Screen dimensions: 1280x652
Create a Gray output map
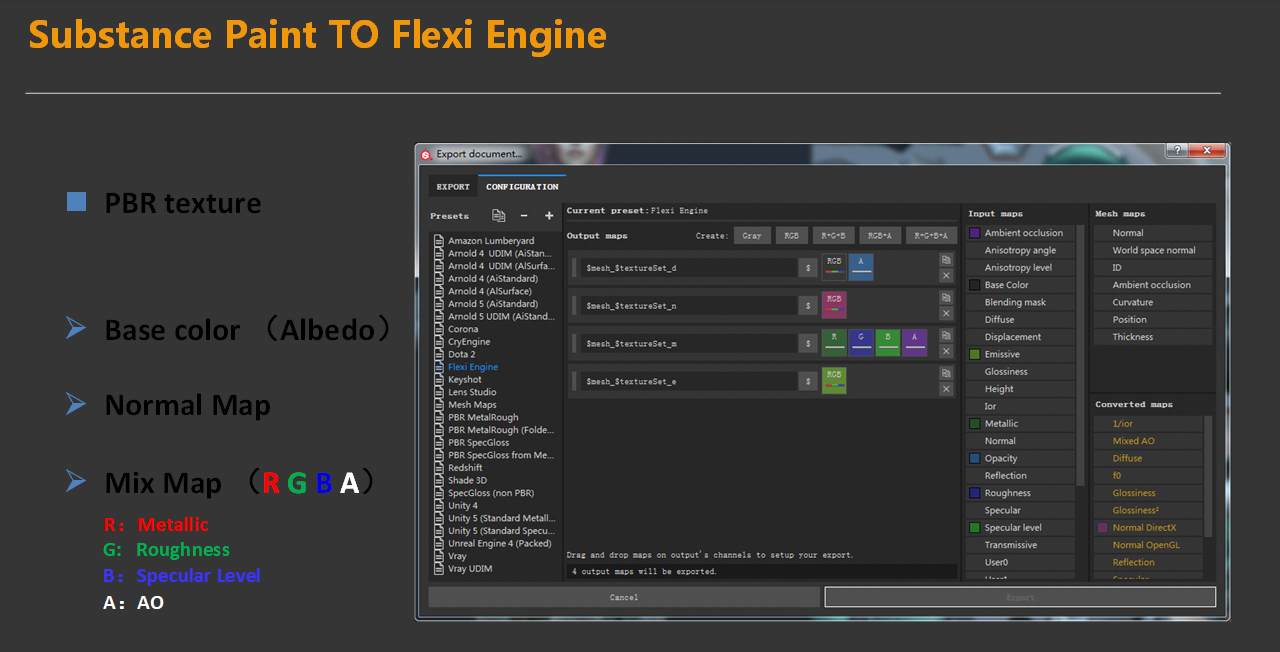752,236
